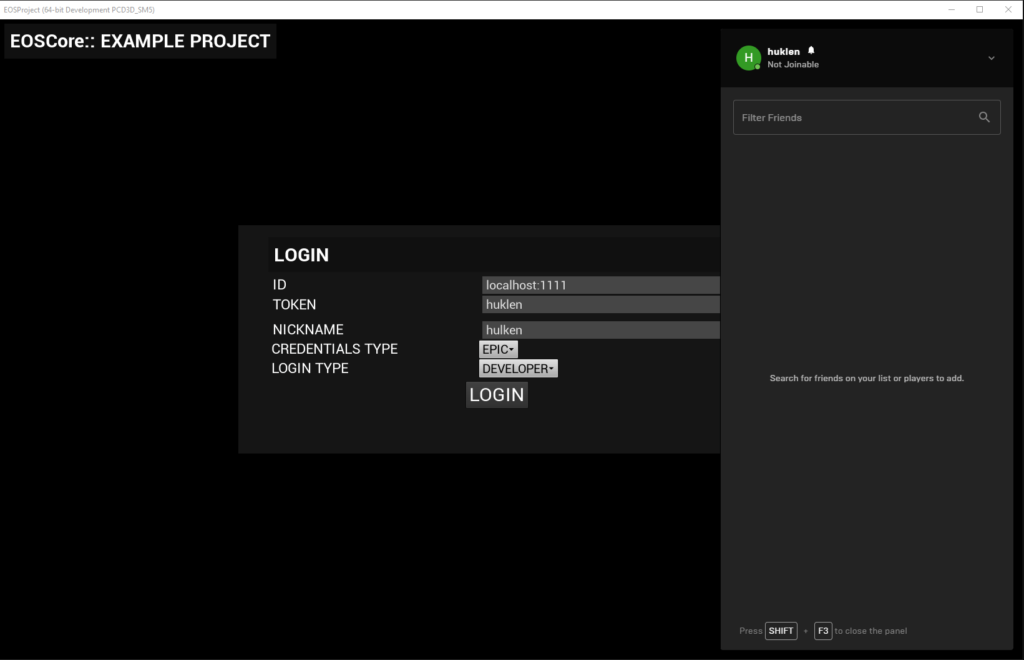Click the LOGIN TYPE label
The height and width of the screenshot is (660, 1024).
[310, 368]
